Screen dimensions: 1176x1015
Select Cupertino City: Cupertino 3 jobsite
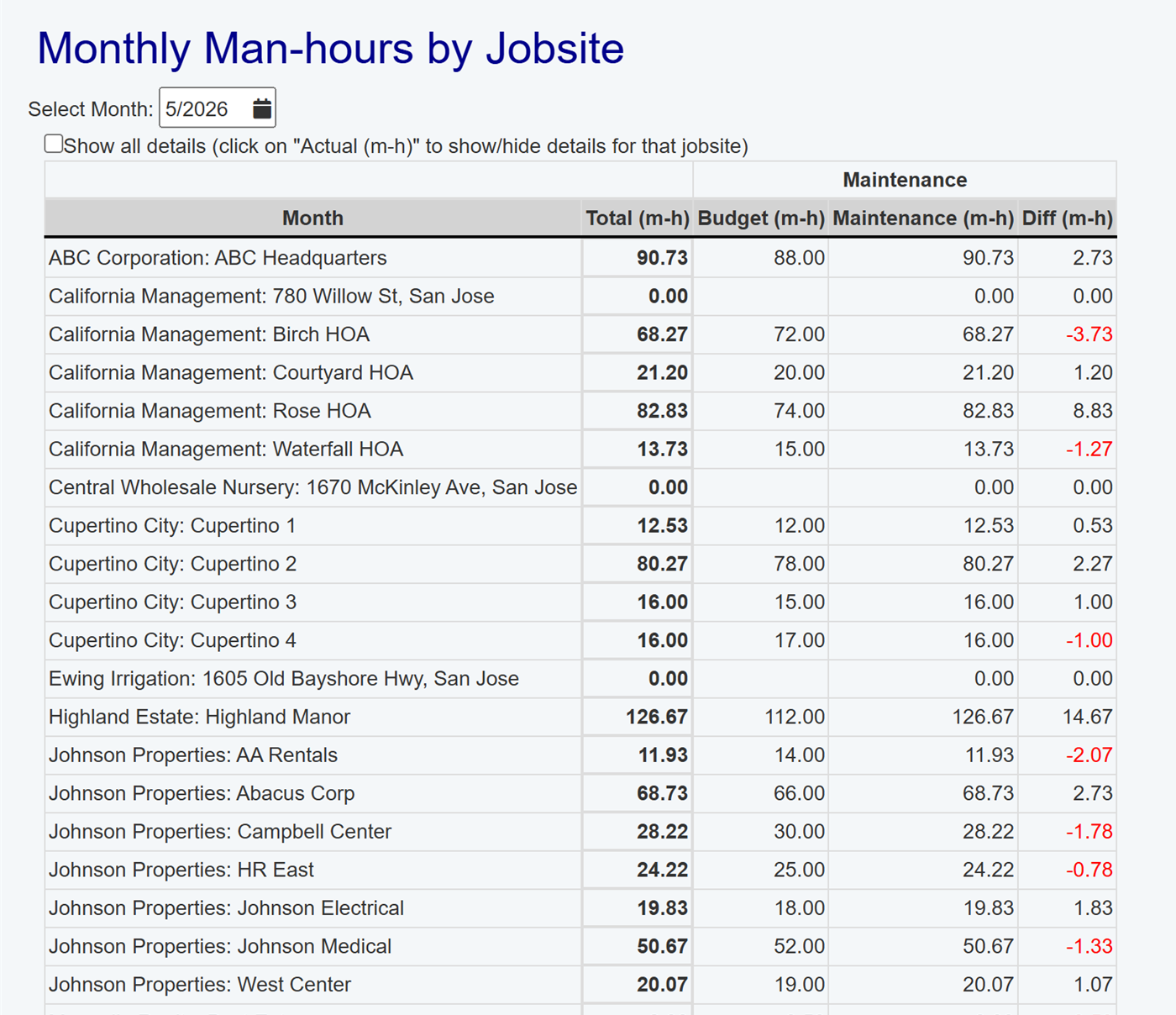click(x=172, y=602)
